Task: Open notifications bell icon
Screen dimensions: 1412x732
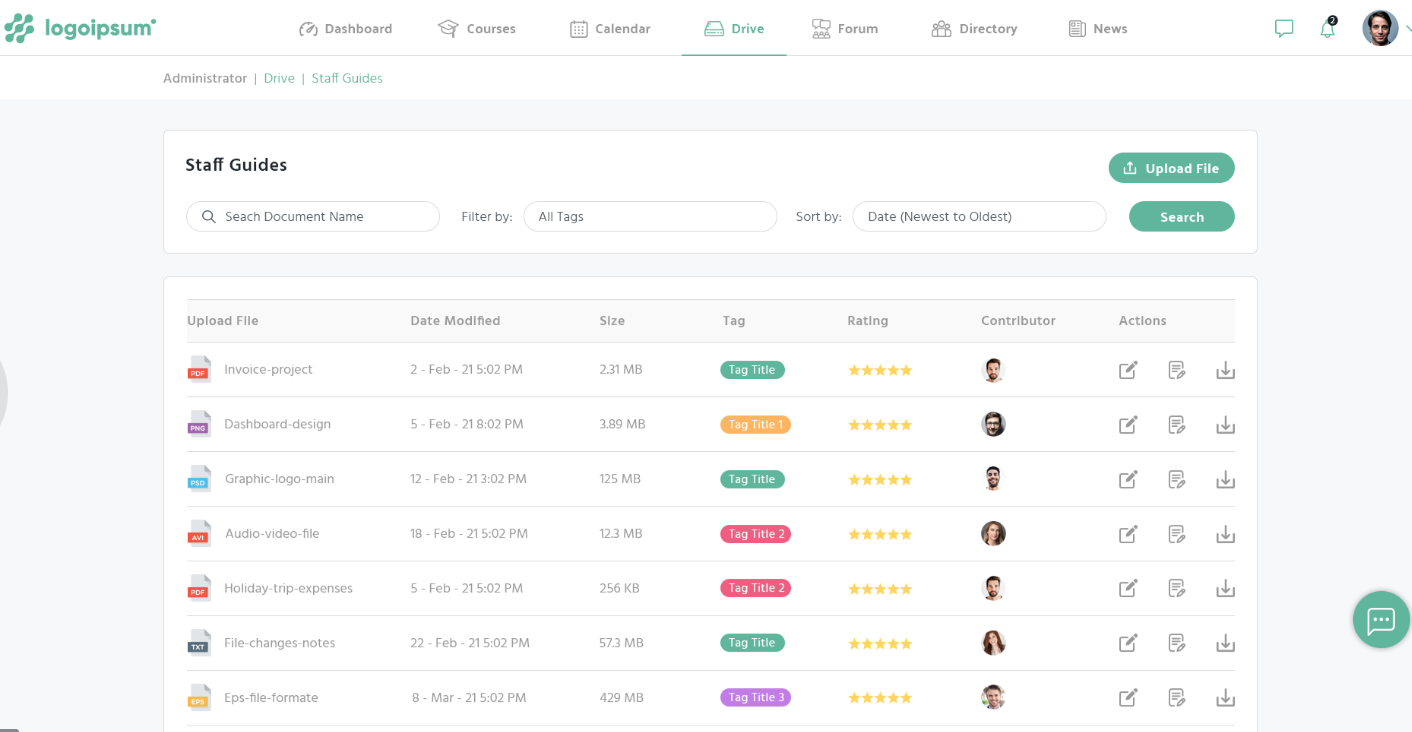Action: point(1328,27)
